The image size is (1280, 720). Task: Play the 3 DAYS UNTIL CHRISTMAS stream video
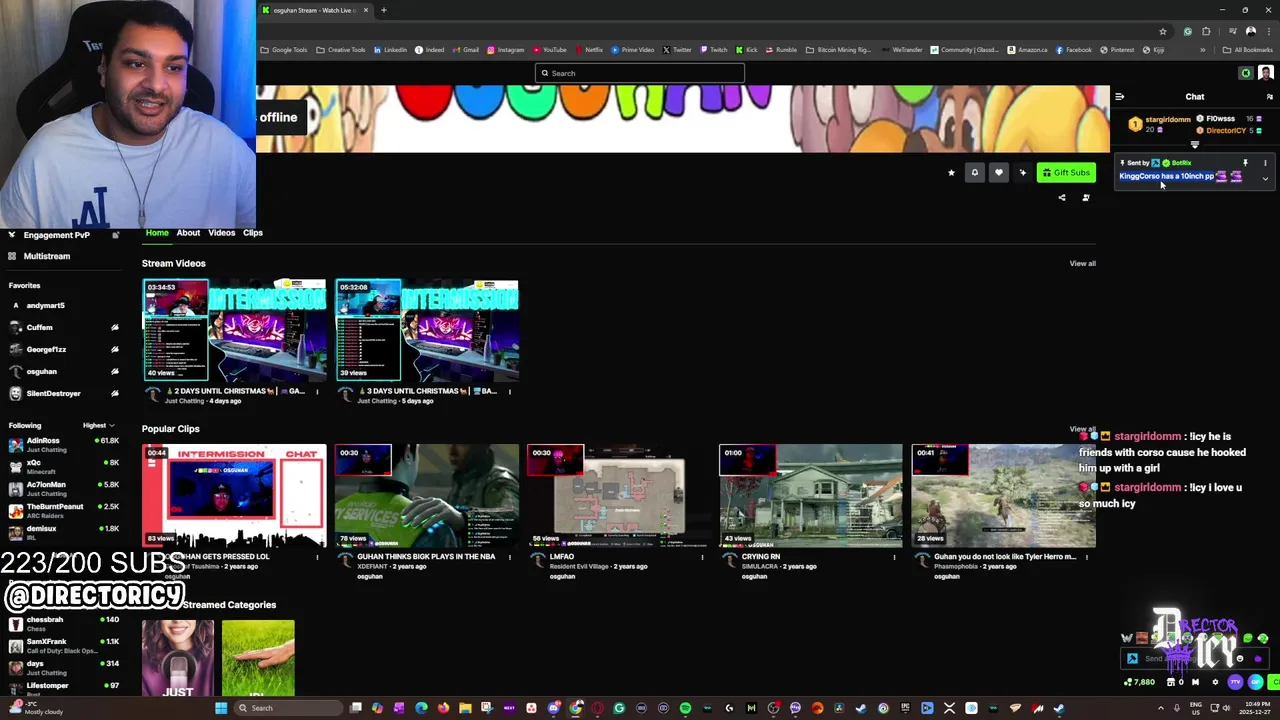click(x=427, y=330)
